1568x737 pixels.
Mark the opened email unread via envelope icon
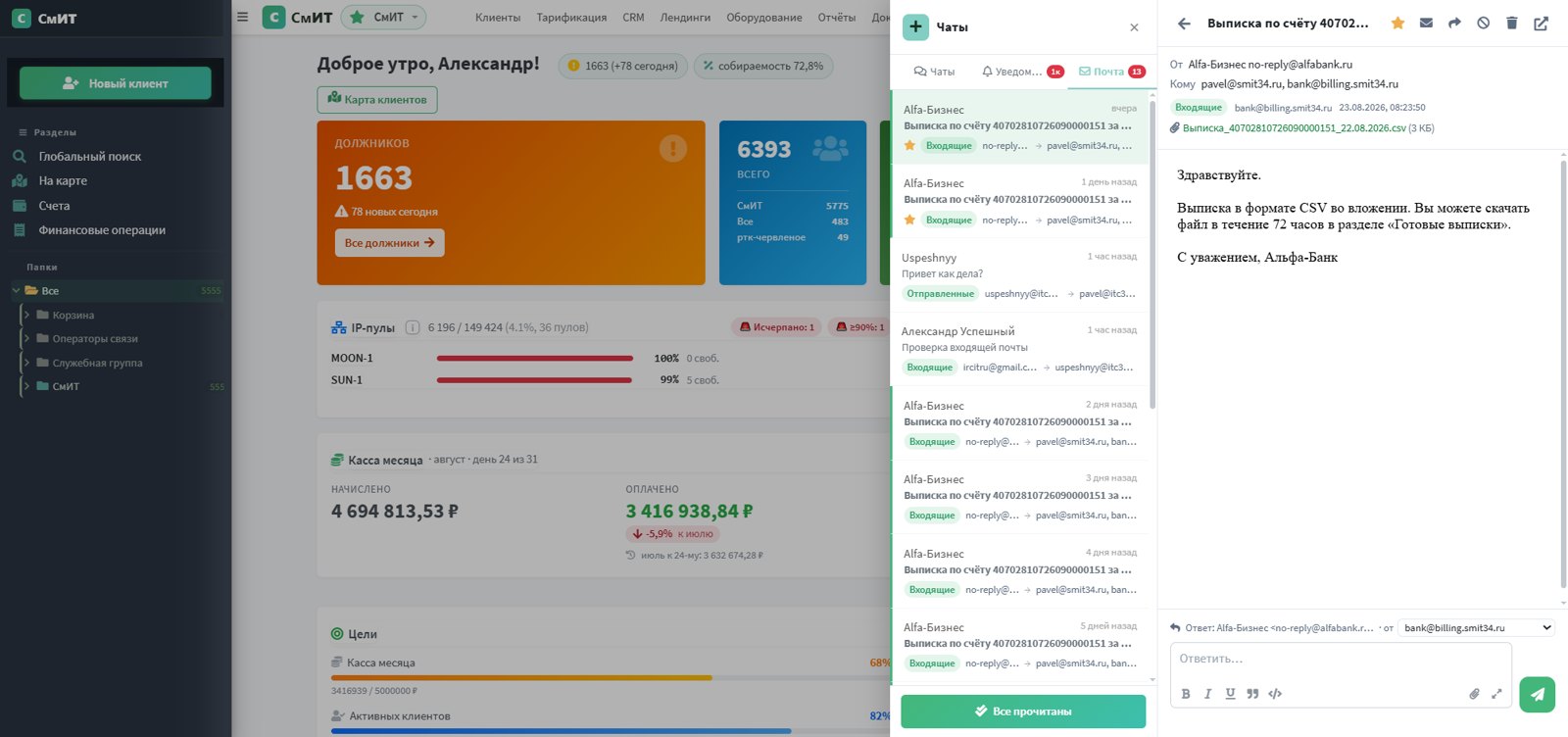tap(1426, 23)
